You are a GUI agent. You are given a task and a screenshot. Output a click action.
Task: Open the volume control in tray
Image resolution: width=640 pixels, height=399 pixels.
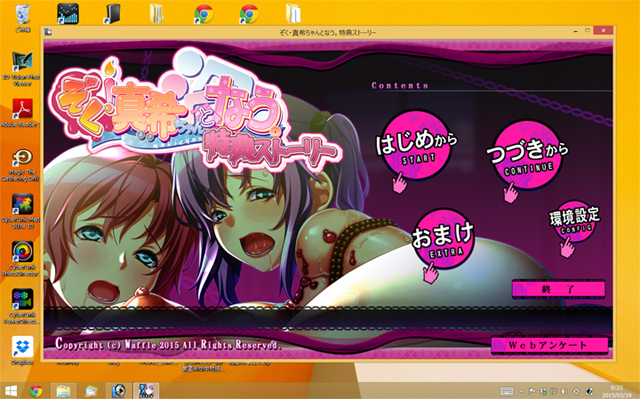565,391
